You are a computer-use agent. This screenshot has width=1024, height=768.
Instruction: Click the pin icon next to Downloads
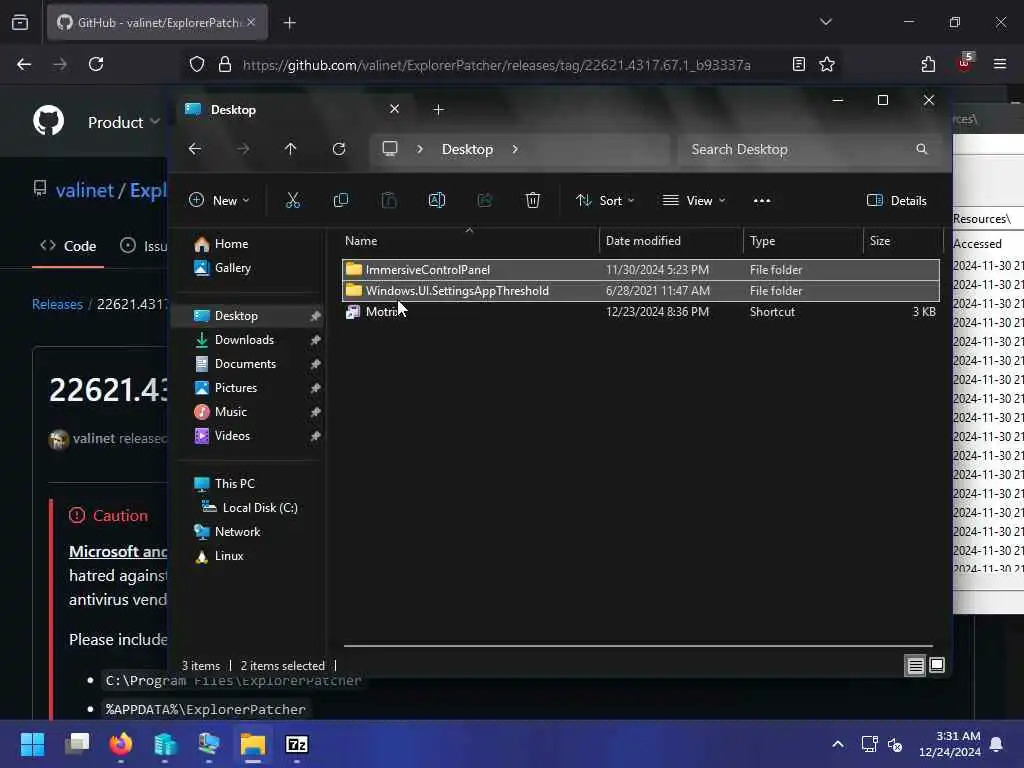pyautogui.click(x=315, y=340)
